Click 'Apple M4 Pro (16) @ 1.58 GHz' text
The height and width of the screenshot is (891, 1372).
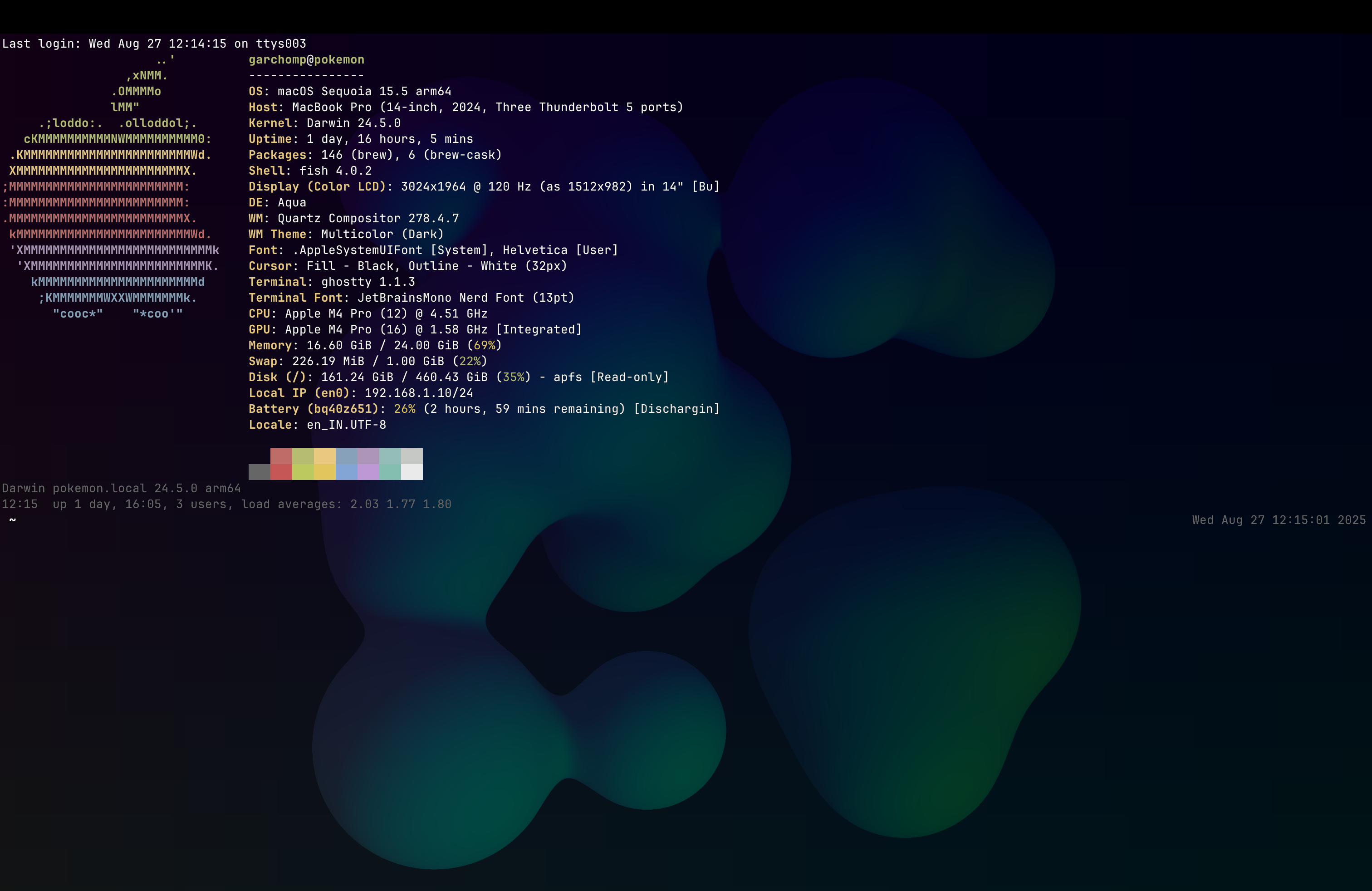click(386, 330)
